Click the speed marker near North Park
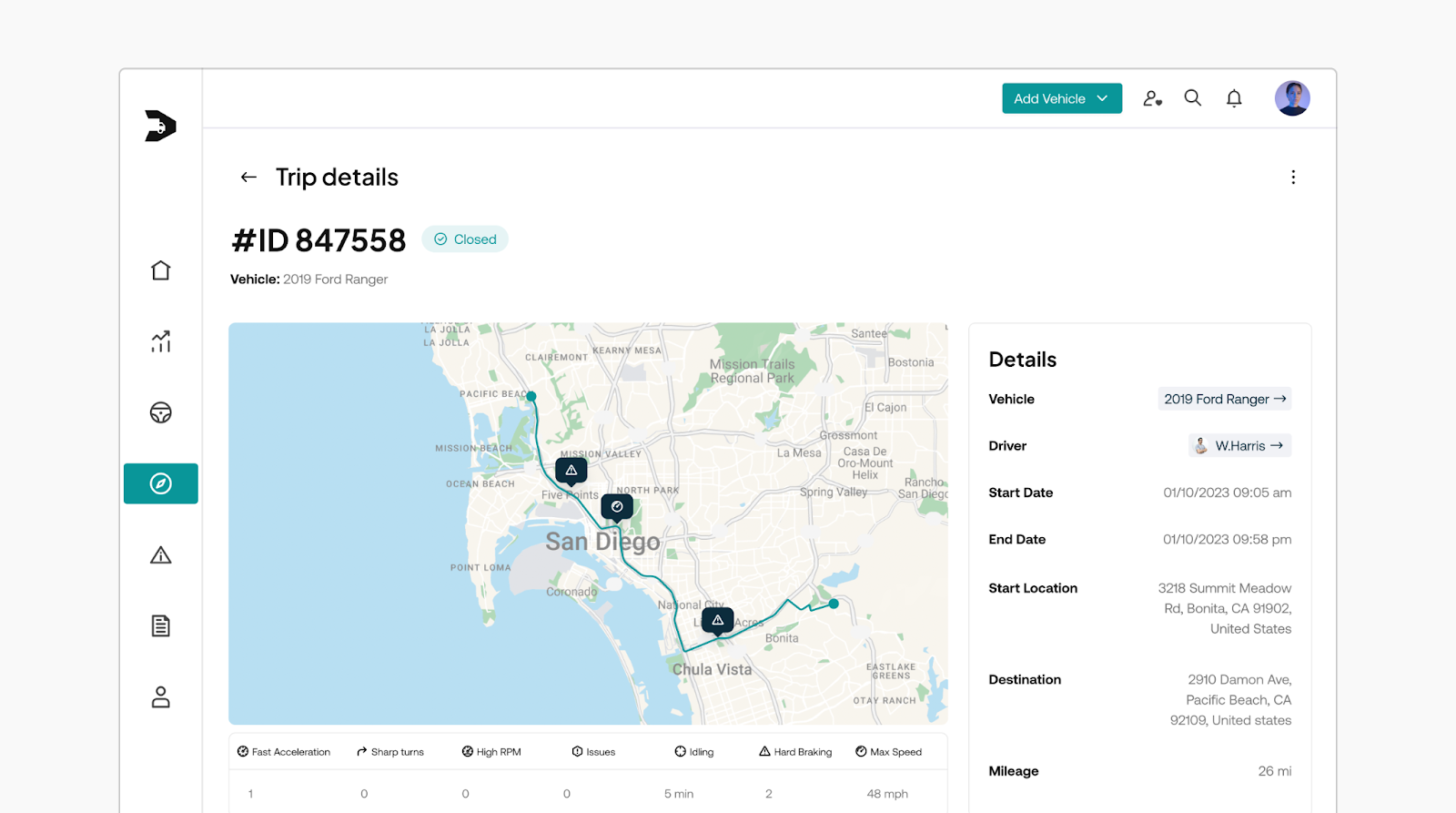 tap(617, 507)
